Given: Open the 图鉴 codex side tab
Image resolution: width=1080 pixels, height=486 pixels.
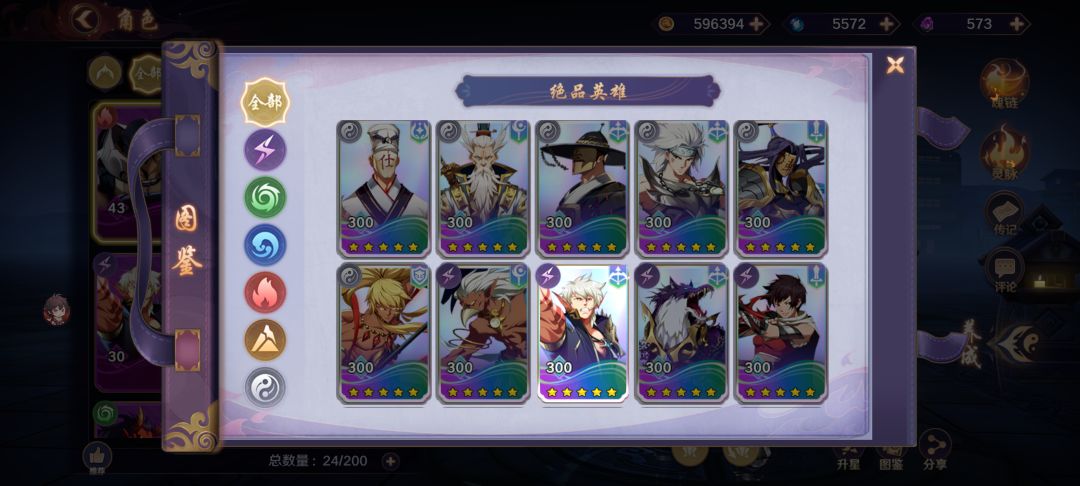Looking at the screenshot, I should click(x=187, y=242).
